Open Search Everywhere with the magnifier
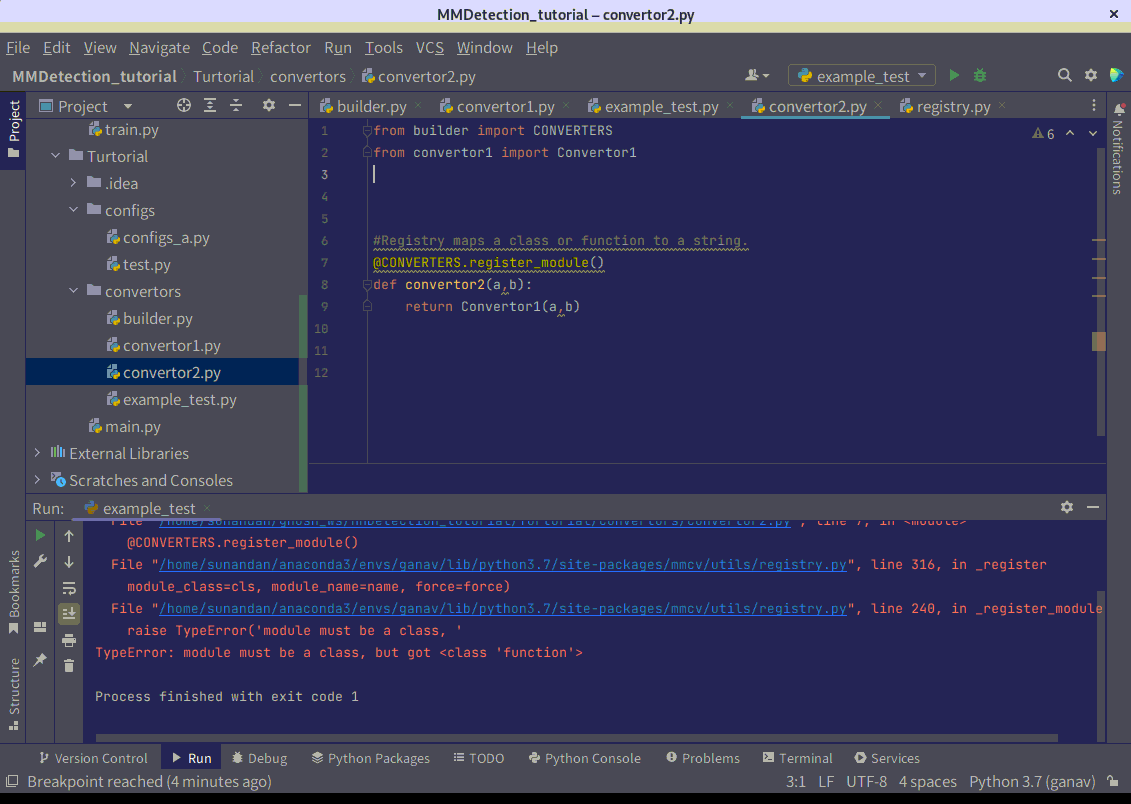This screenshot has width=1131, height=804. click(x=1064, y=75)
